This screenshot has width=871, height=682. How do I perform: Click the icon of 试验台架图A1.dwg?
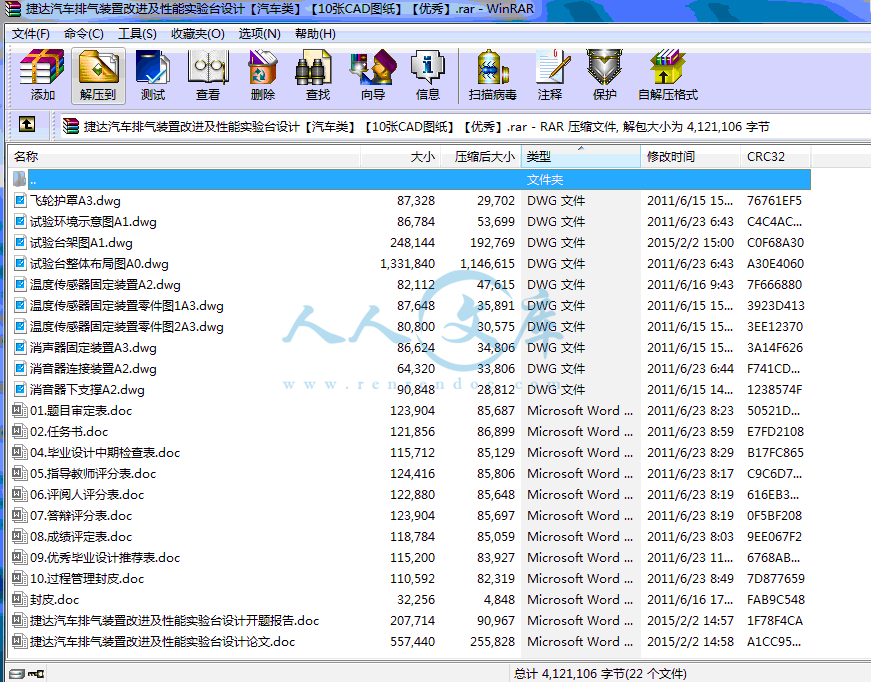(x=20, y=243)
